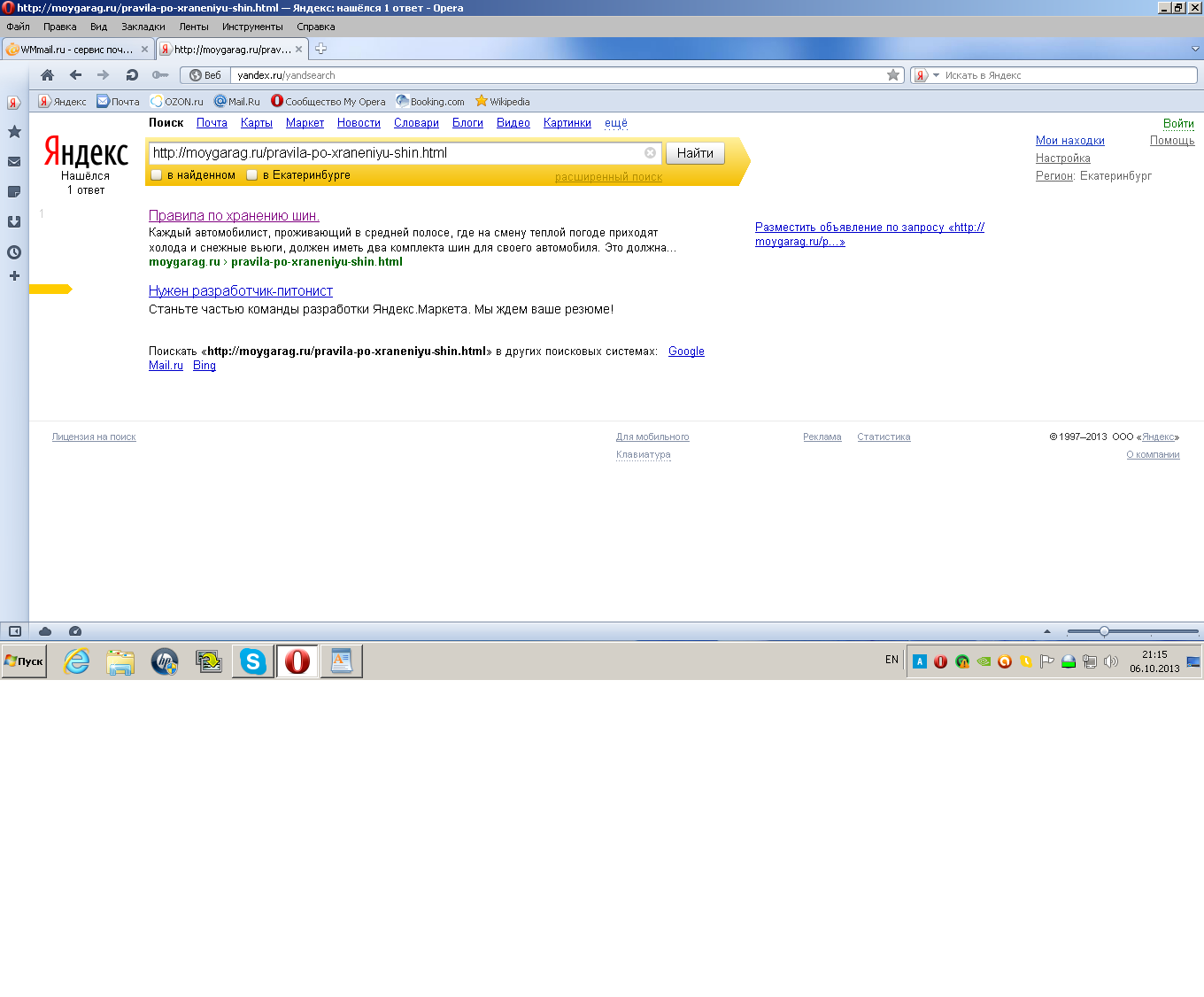Toggle the panel bar in status bar
Screen dimensions: 1204x997
[x=15, y=631]
